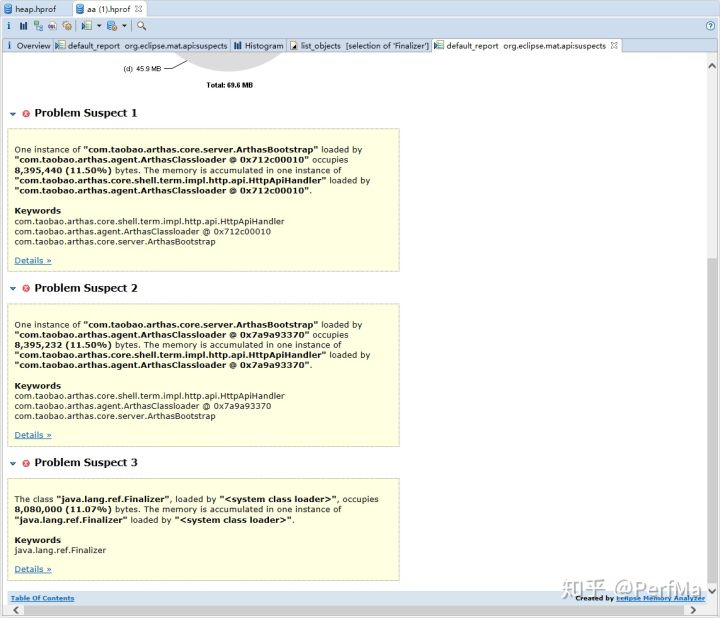
Task: Open the OQL query editor icon
Action: coord(52,26)
